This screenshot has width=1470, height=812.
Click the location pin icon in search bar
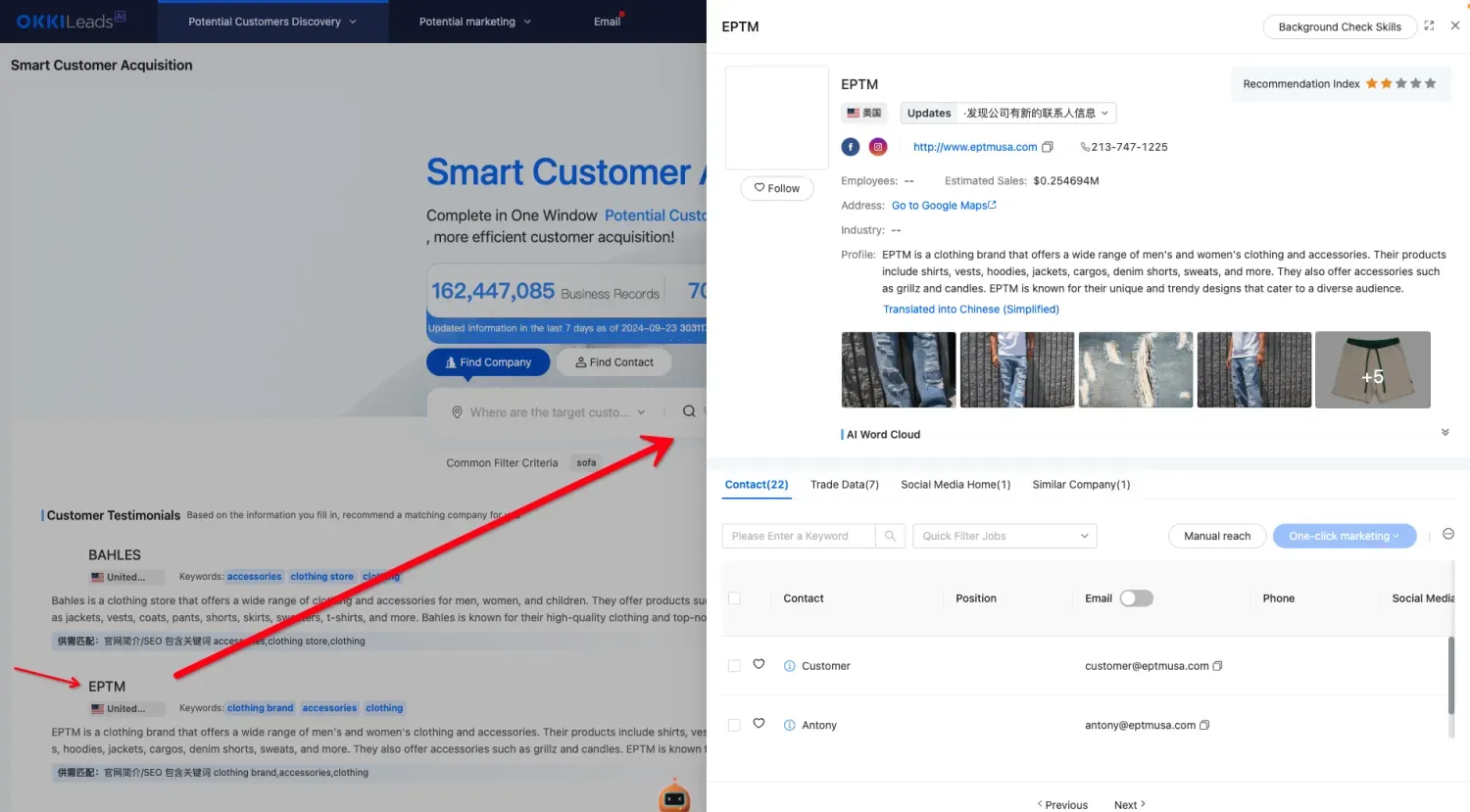click(457, 412)
